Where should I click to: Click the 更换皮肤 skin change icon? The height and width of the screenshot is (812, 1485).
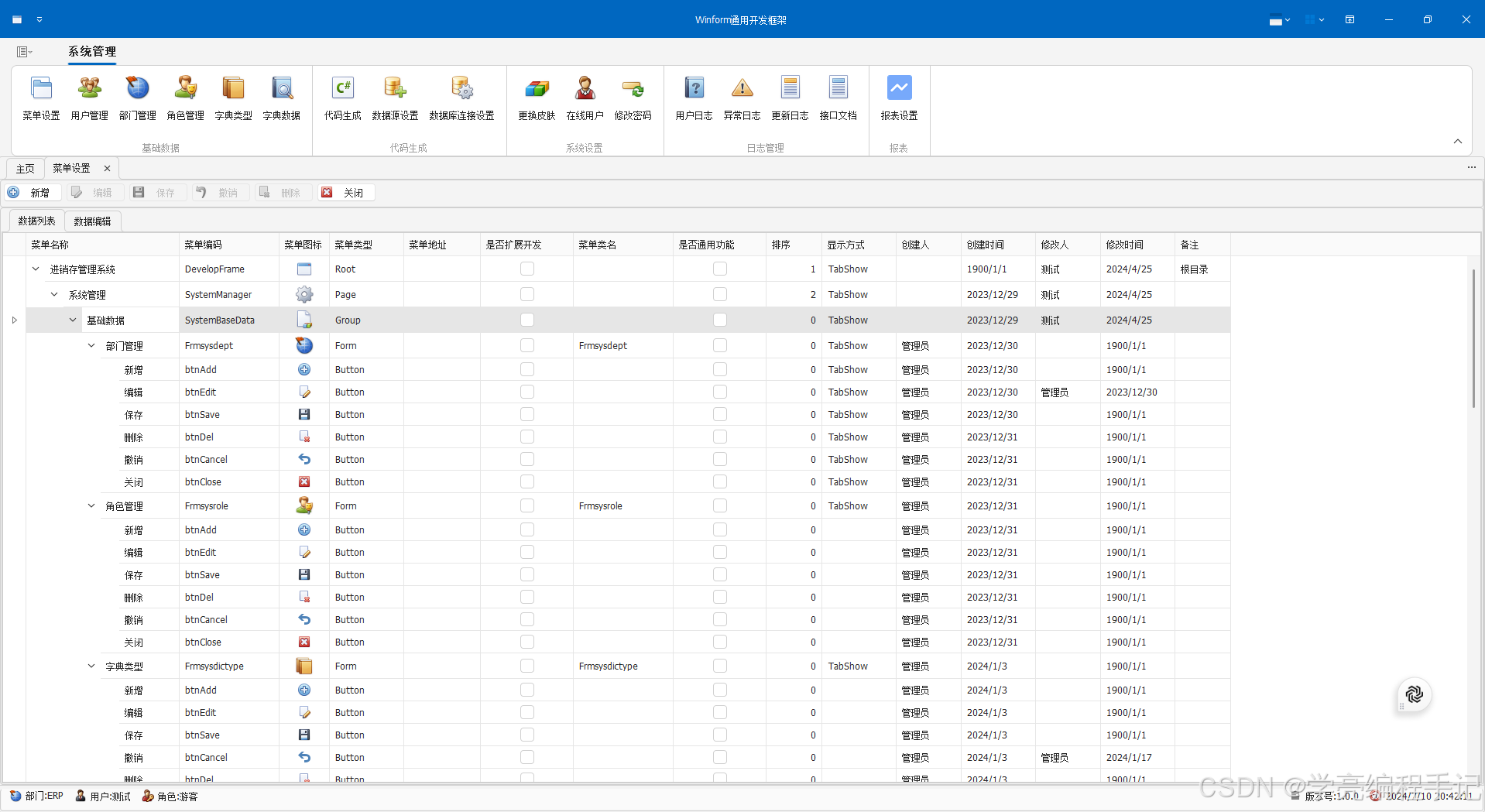(537, 97)
